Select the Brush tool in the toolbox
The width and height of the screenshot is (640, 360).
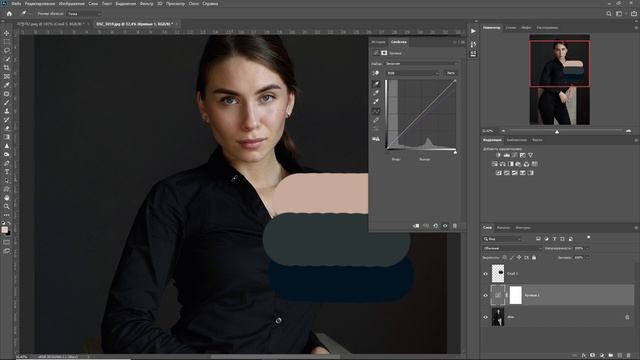(x=7, y=102)
